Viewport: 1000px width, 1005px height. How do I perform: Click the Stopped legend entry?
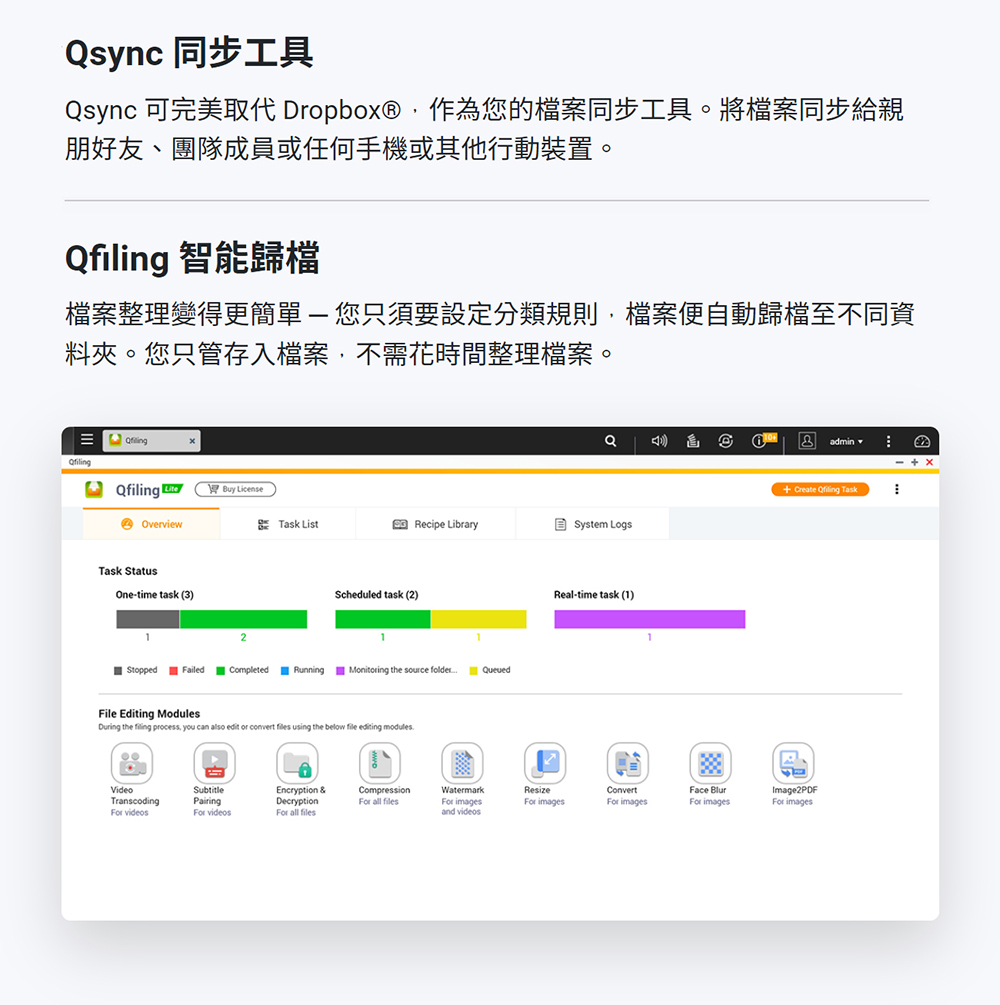pyautogui.click(x=136, y=670)
